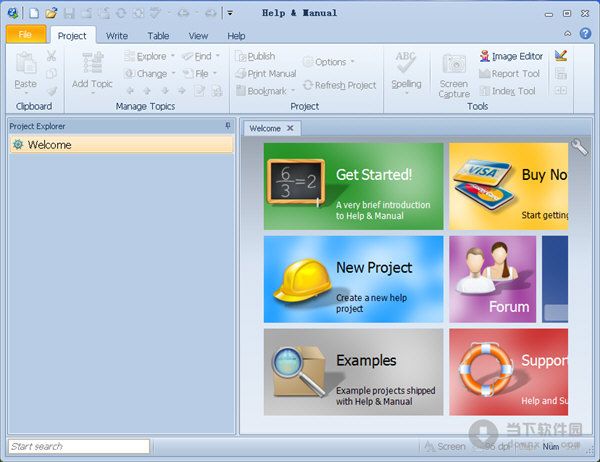Click the open folder icon in quick access toolbar
Image resolution: width=600 pixels, height=462 pixels.
pos(51,13)
